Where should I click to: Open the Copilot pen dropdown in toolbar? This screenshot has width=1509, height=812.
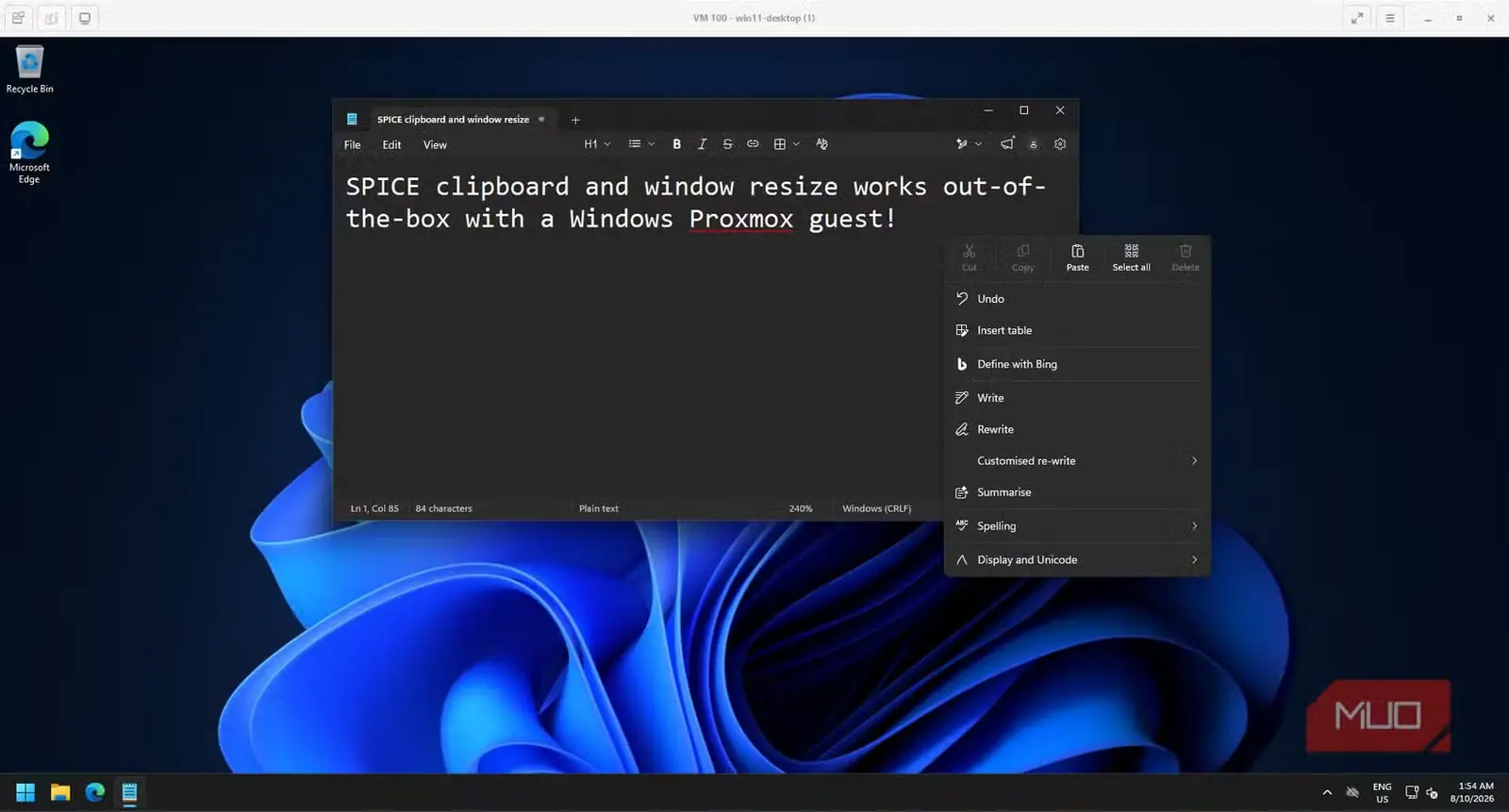pos(969,144)
